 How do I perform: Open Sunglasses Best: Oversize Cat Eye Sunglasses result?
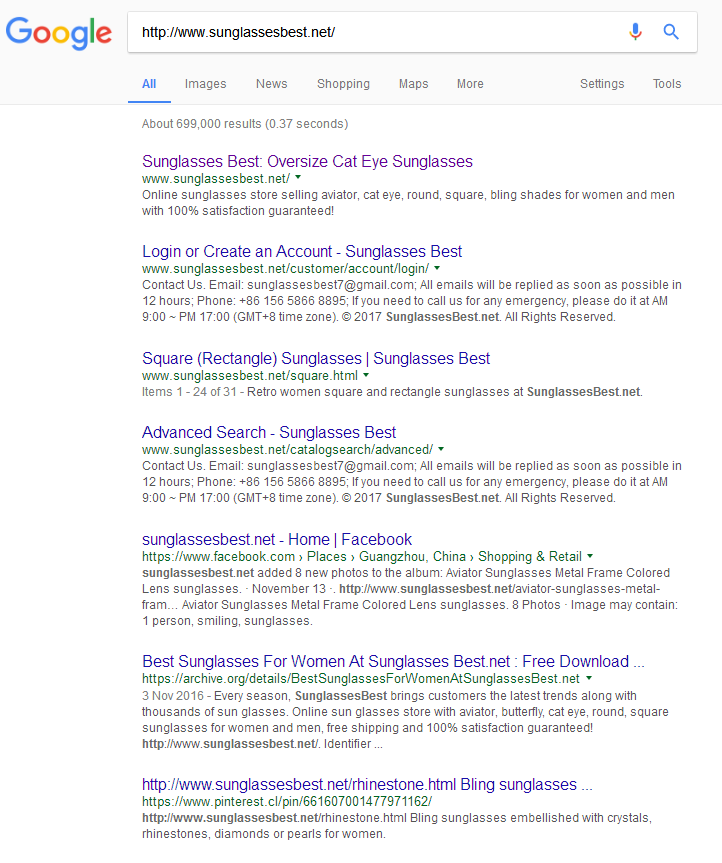point(307,161)
